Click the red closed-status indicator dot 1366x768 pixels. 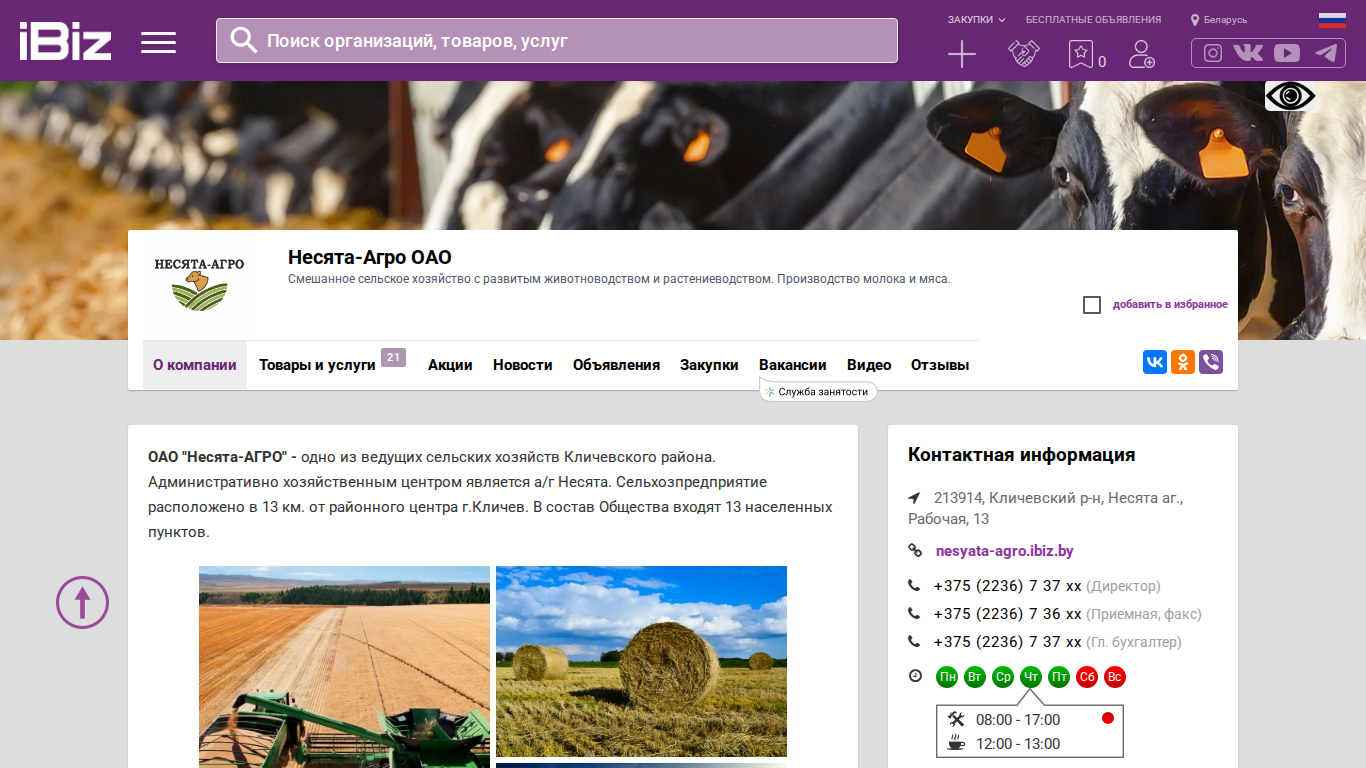1108,718
